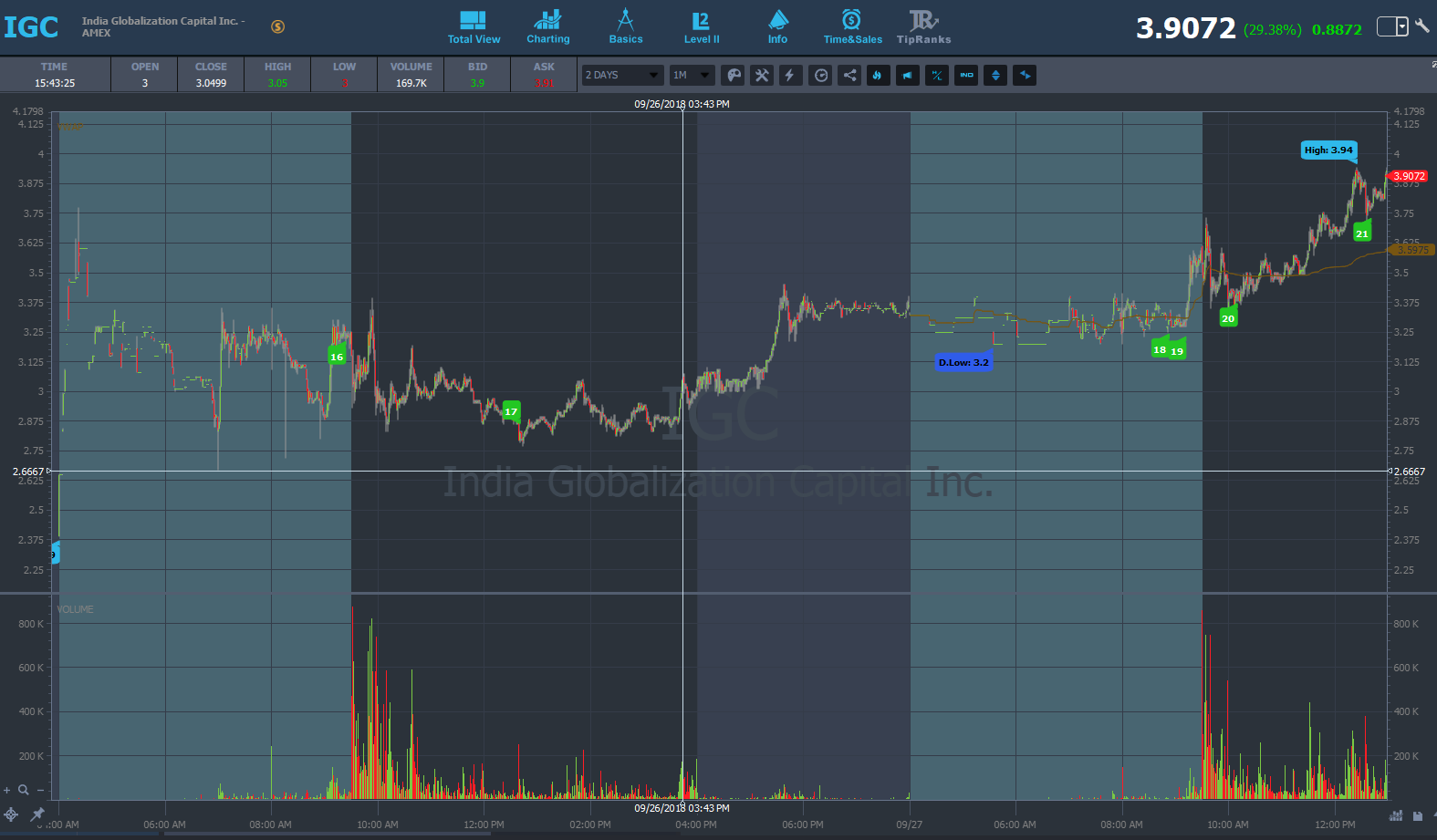
Task: Share the chart via share icon
Action: coord(849,75)
